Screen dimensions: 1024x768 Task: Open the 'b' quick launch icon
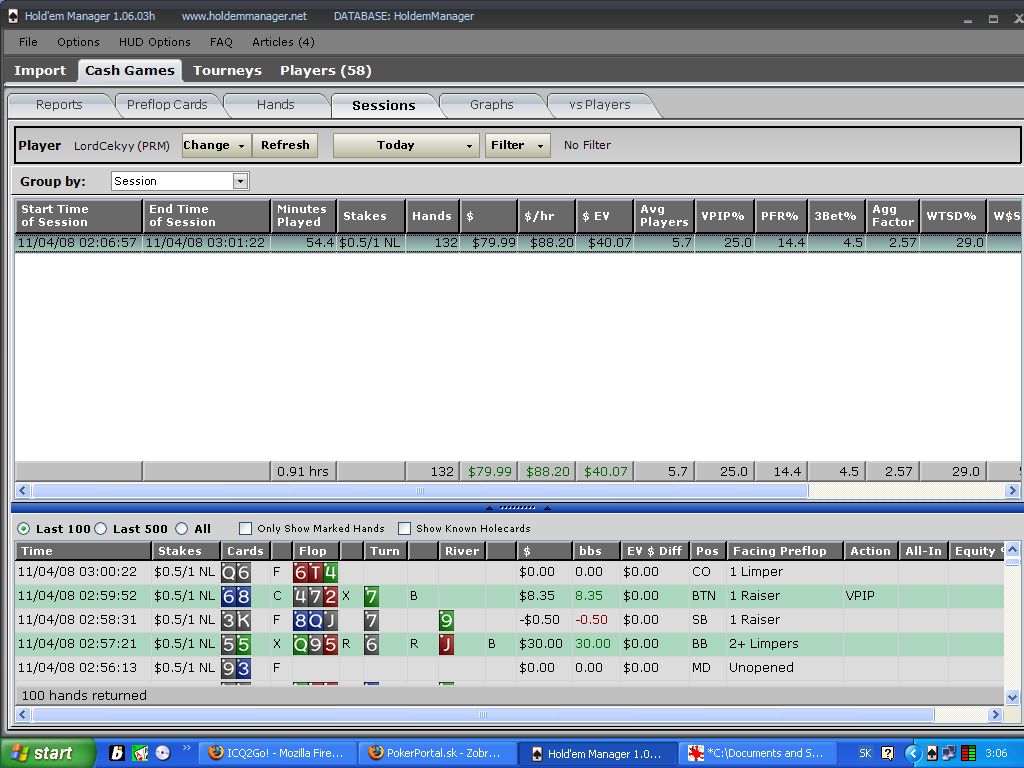[118, 753]
